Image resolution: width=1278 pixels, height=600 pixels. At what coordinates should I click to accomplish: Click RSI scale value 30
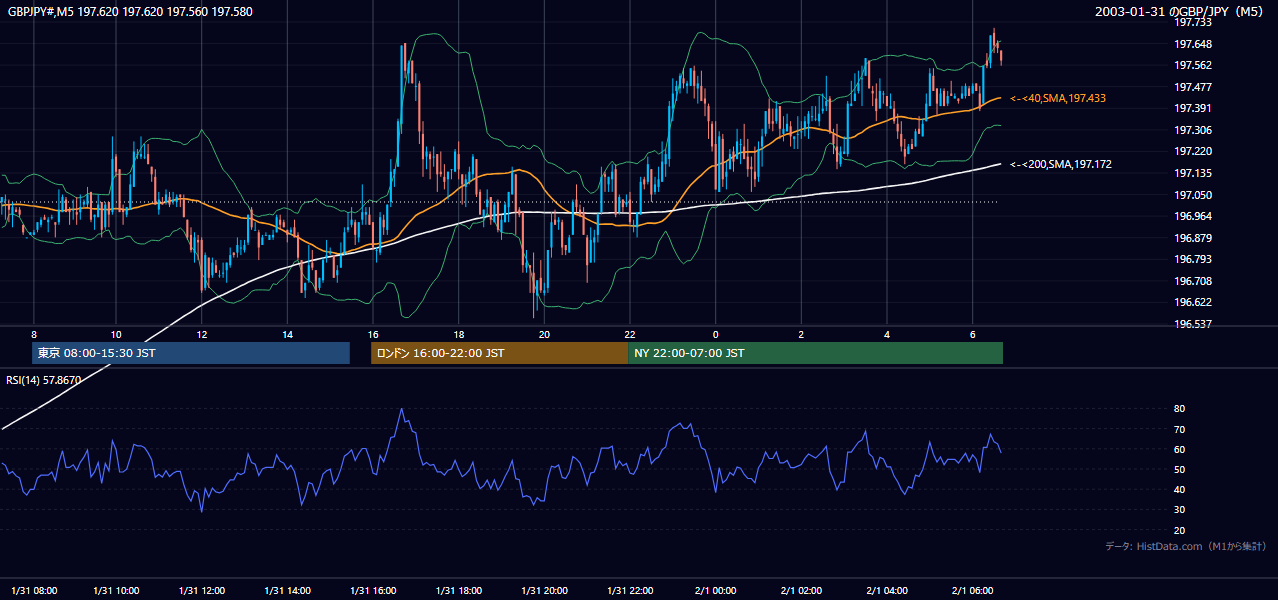point(1179,510)
